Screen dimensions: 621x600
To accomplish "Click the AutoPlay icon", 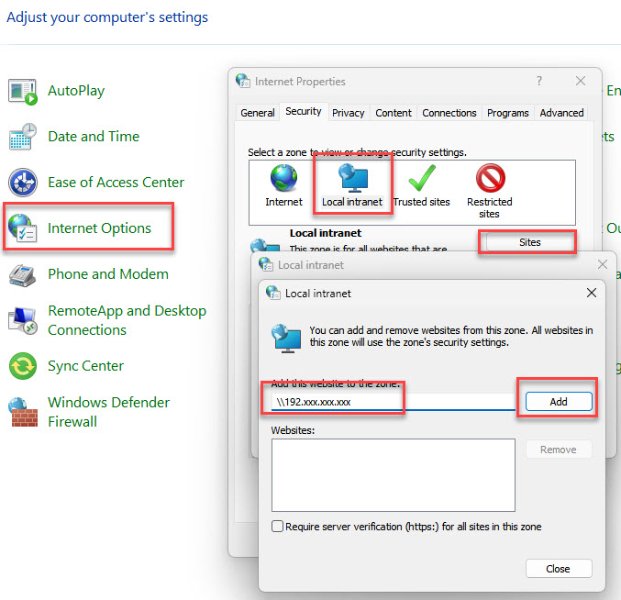I will coord(22,91).
